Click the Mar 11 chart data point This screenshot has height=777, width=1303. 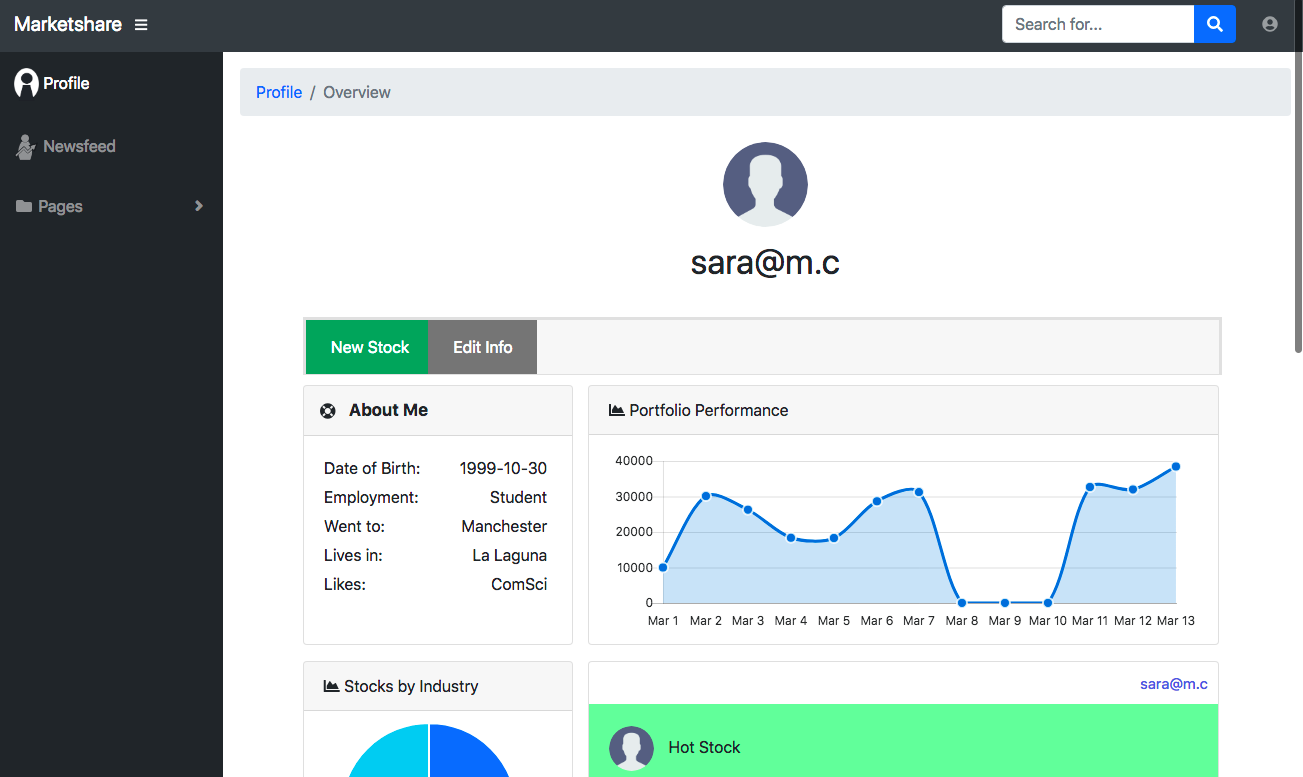click(x=1090, y=487)
